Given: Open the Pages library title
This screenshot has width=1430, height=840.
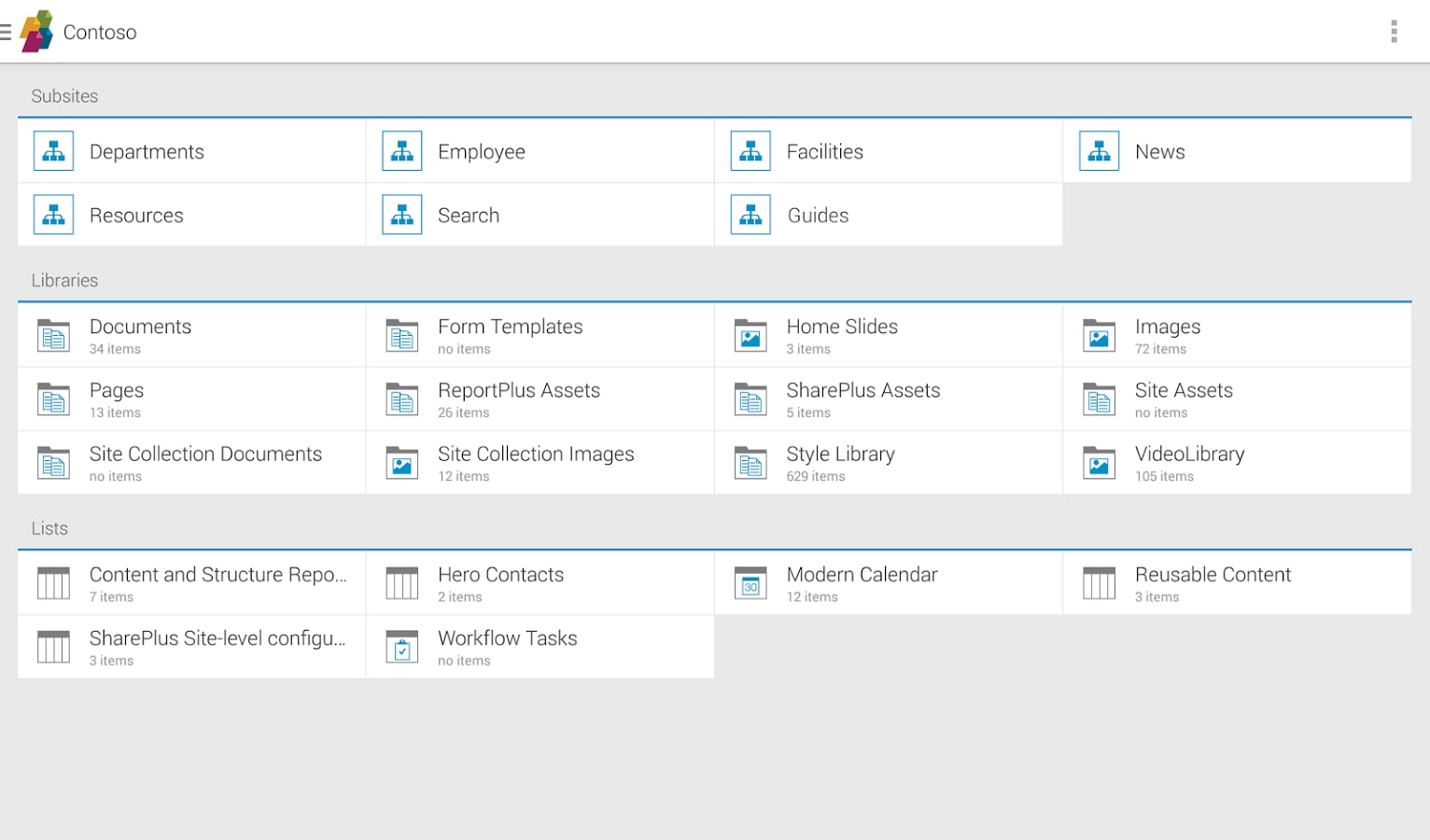Looking at the screenshot, I should 117,390.
